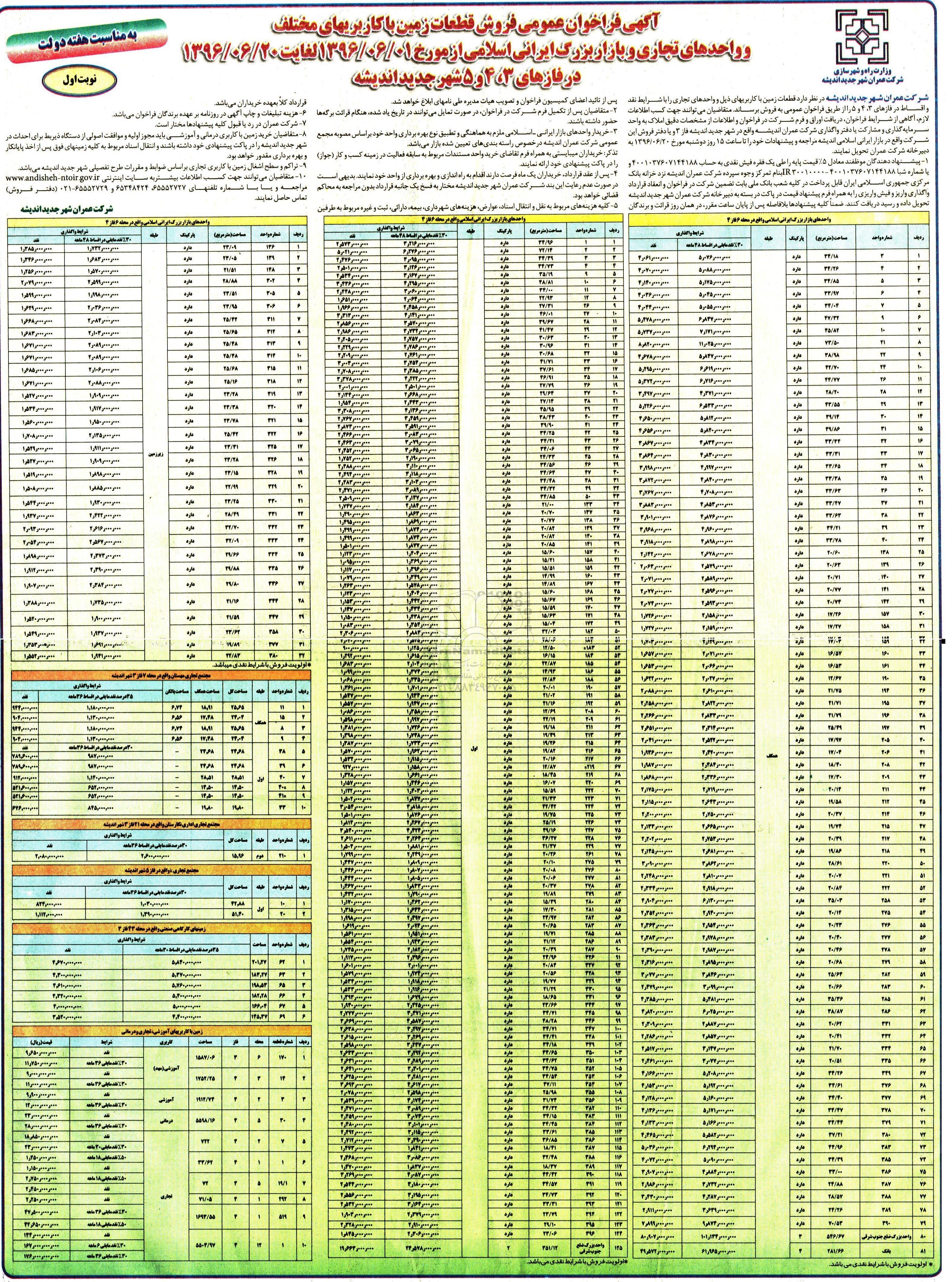Click workshop area '۱۴۵,۳۷'

point(259,1017)
